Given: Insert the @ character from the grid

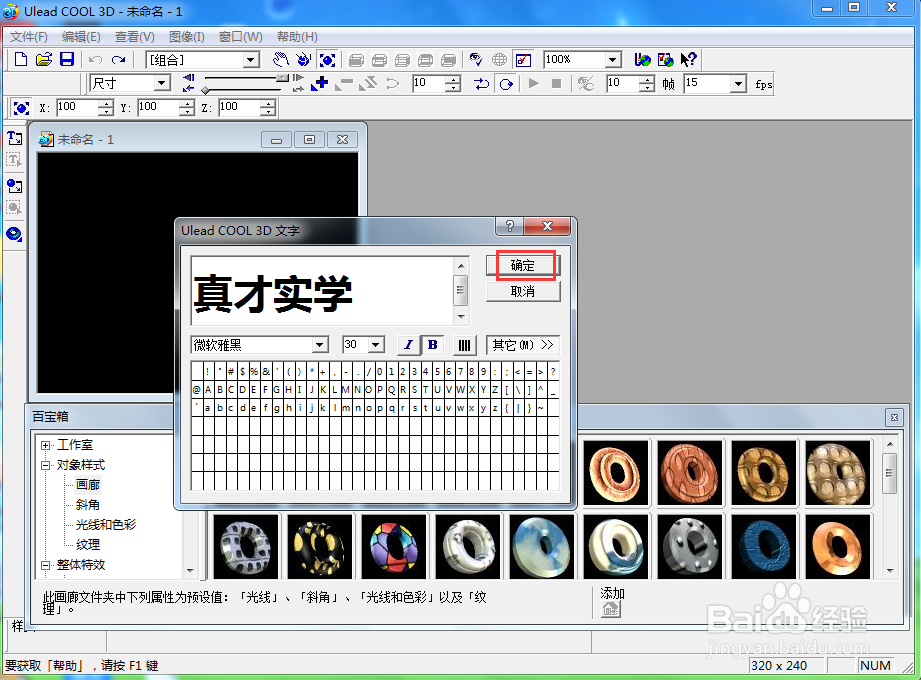Looking at the screenshot, I should click(196, 390).
